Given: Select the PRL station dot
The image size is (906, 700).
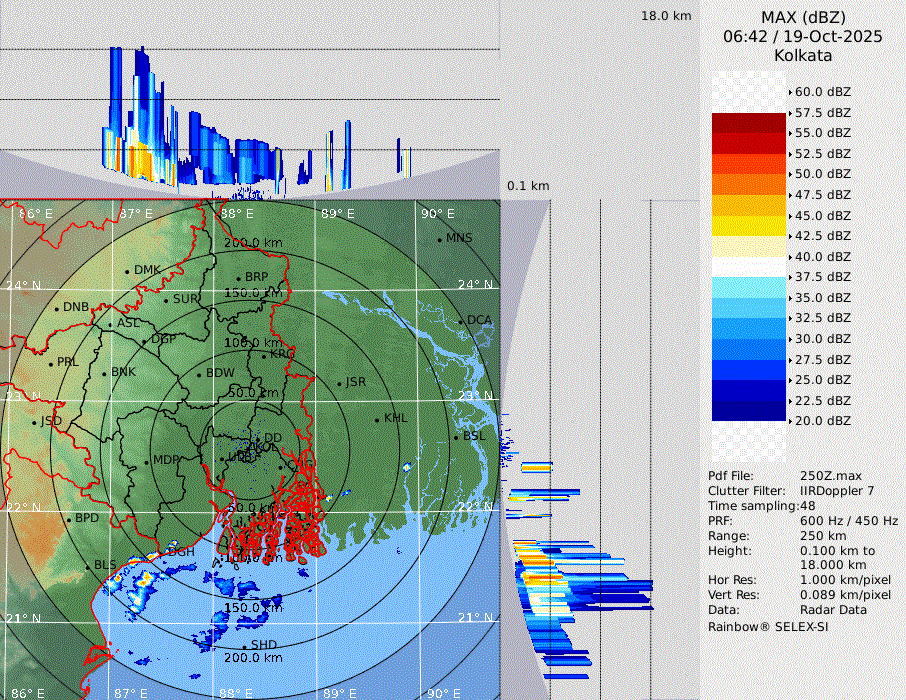Looking at the screenshot, I should [50, 363].
